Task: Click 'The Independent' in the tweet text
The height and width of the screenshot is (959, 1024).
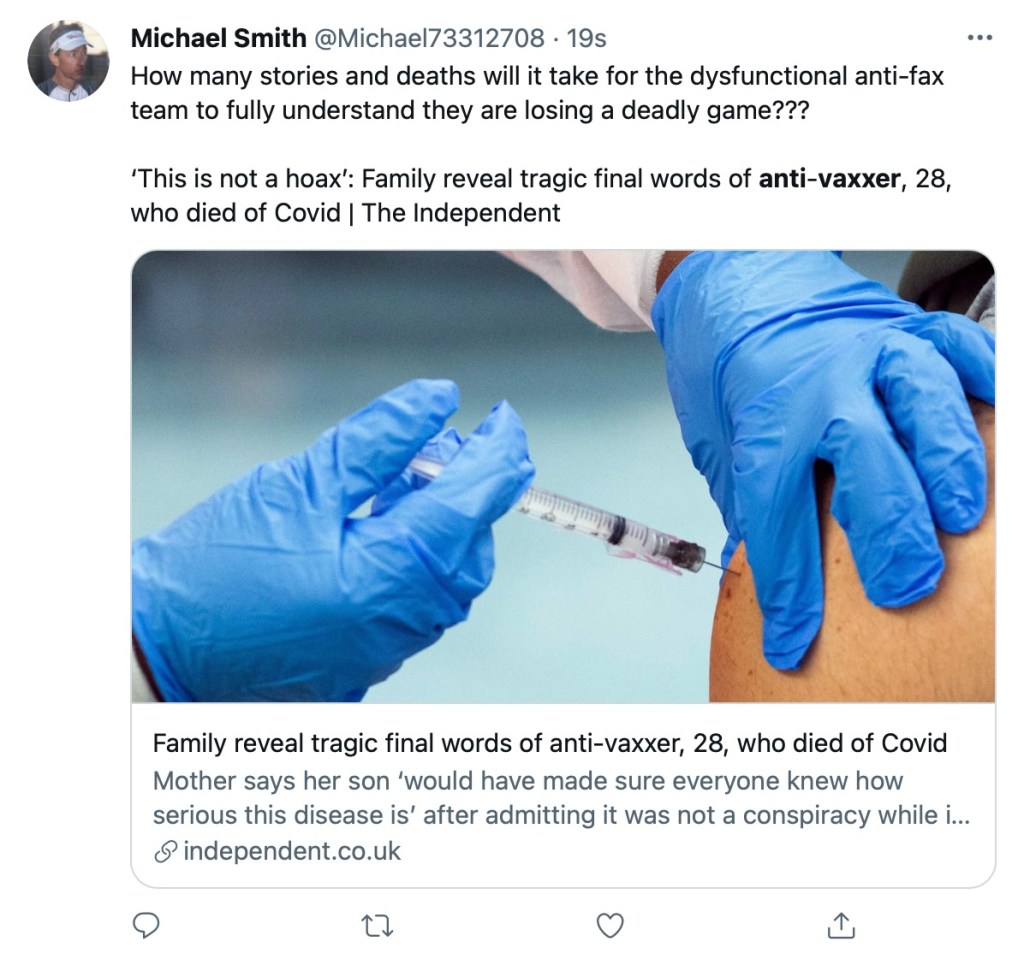Action: coord(461,213)
